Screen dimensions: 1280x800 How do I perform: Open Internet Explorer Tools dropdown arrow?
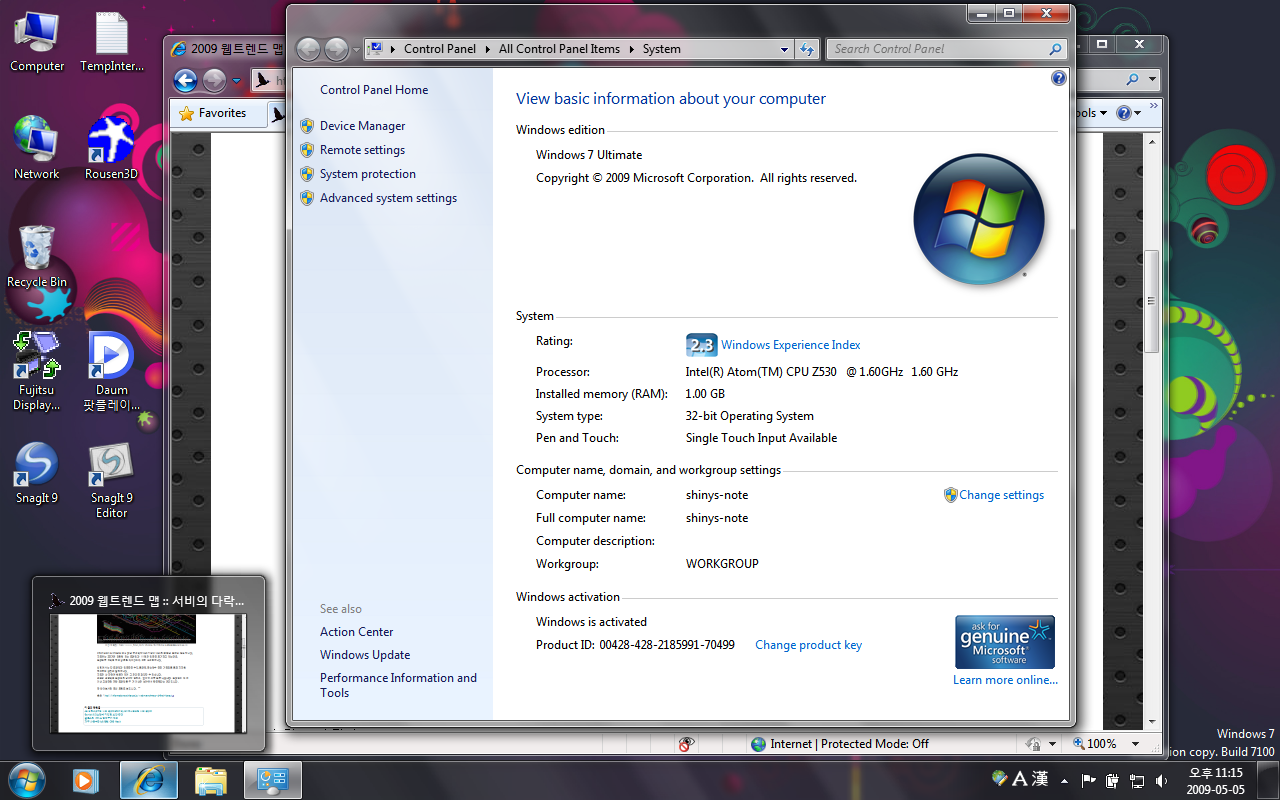point(1103,113)
